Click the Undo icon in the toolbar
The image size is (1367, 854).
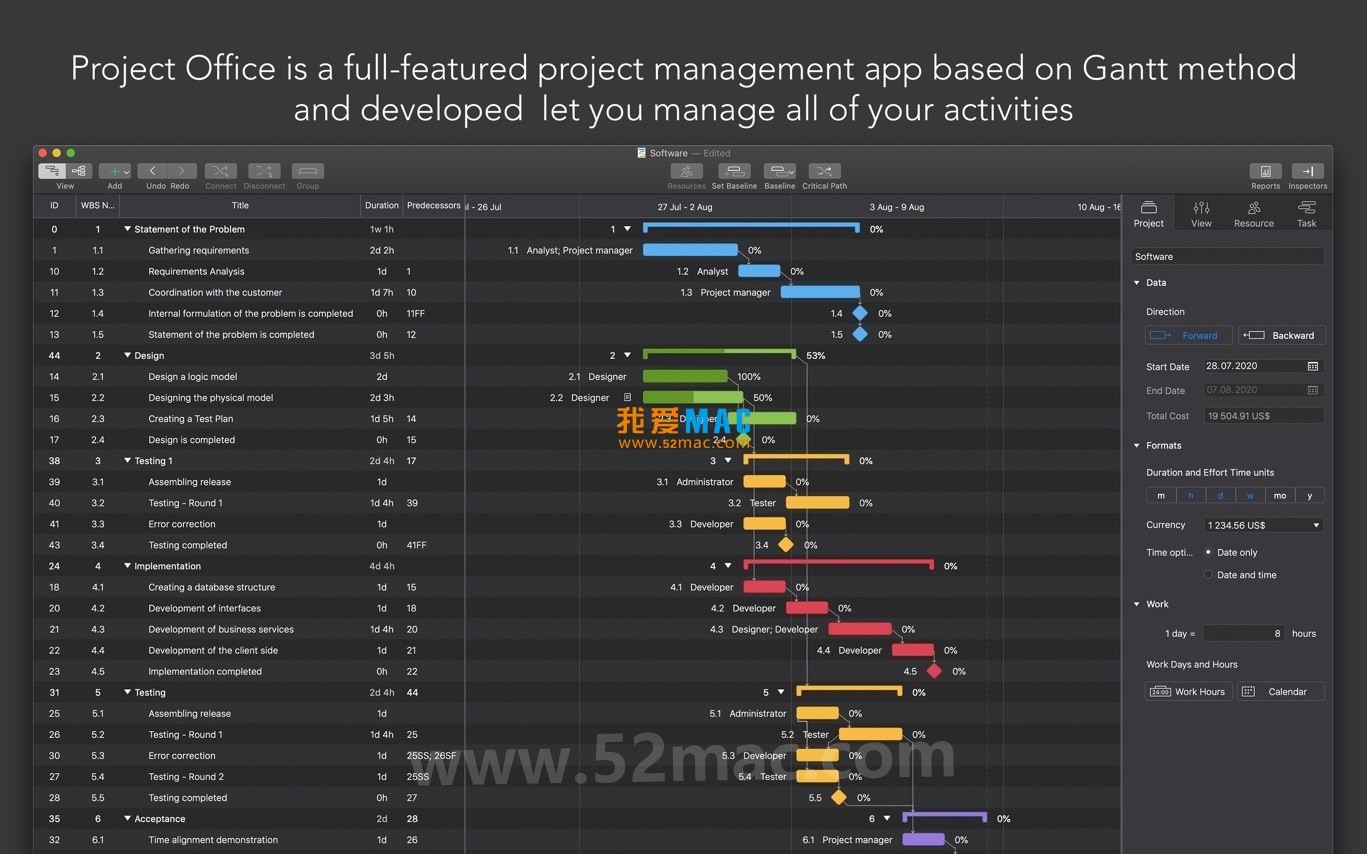[x=155, y=171]
